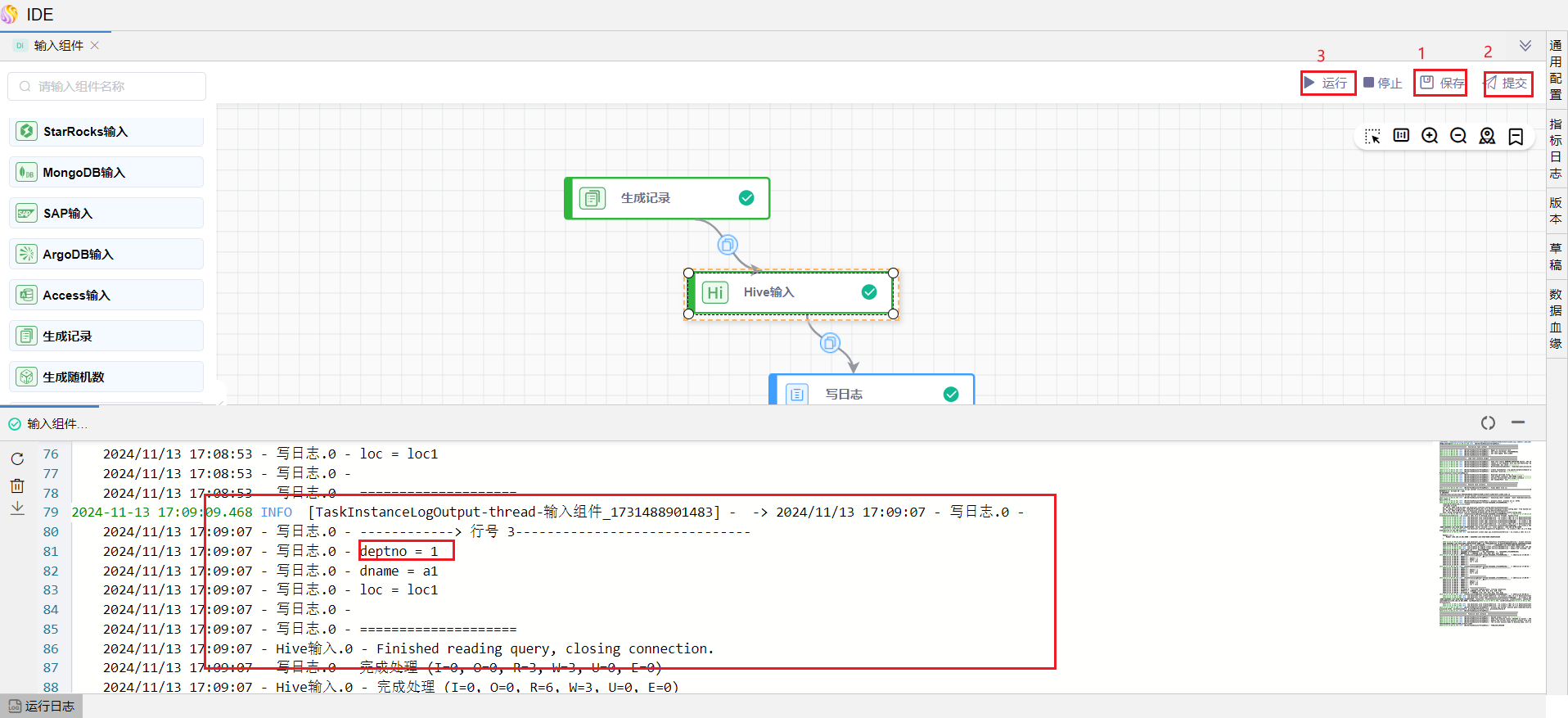The image size is (1568, 718).
Task: Click the 输入组件... log panel tab
Action: pos(48,423)
